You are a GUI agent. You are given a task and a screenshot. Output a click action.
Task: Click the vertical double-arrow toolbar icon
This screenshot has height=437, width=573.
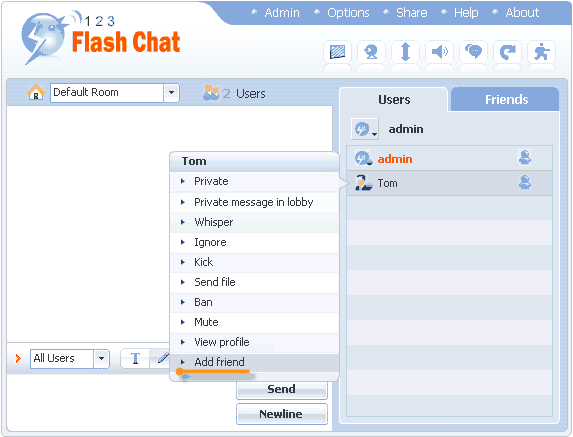click(x=405, y=52)
